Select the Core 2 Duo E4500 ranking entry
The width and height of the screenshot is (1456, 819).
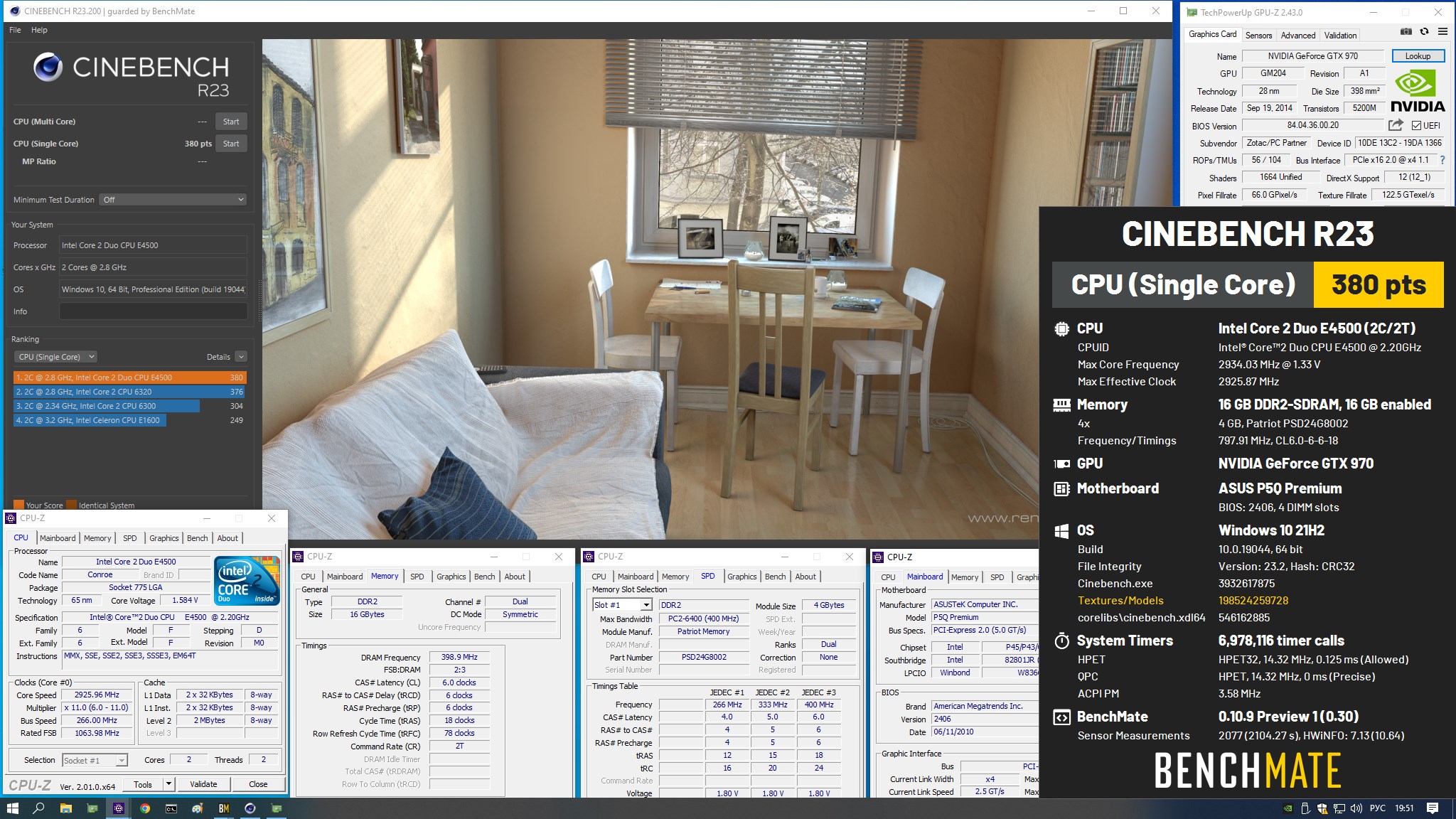click(x=129, y=378)
